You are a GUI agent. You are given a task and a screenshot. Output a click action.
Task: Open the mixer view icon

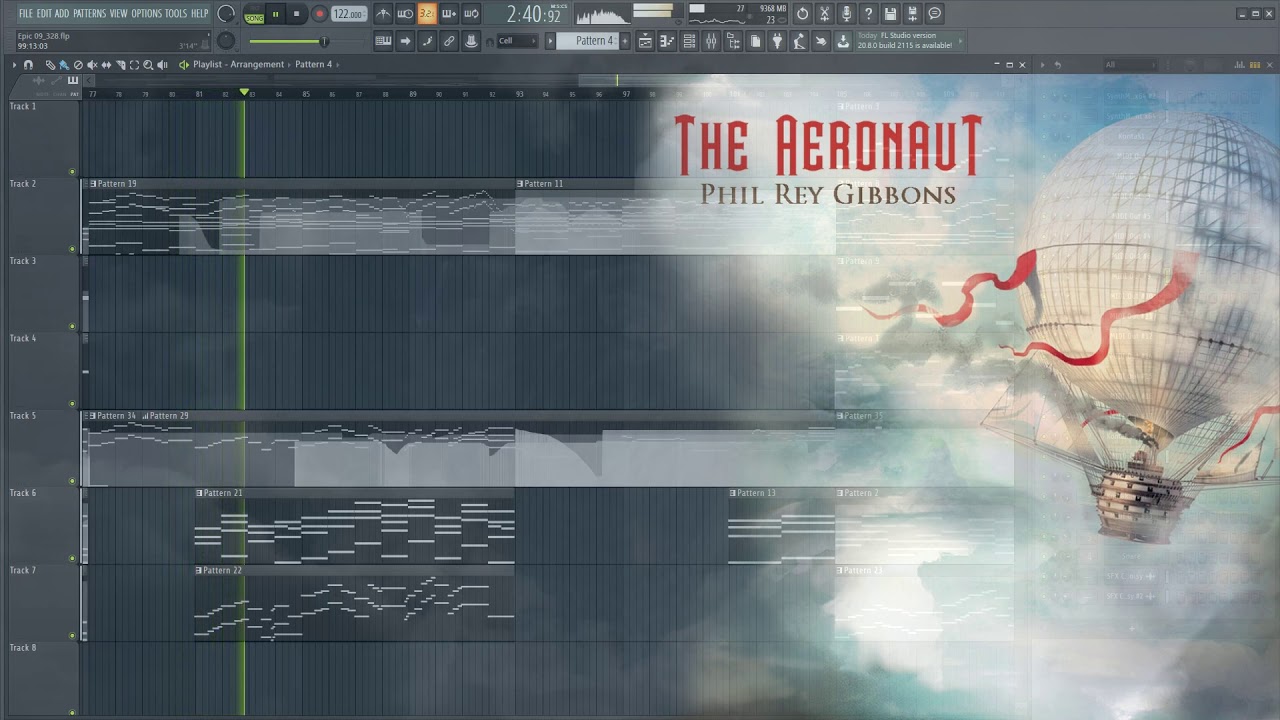(711, 41)
